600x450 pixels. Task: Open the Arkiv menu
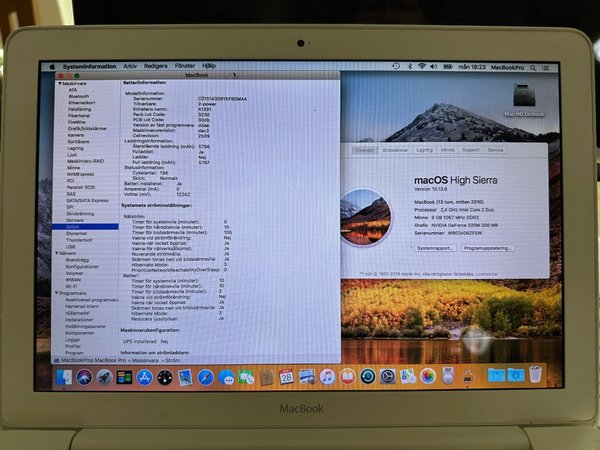[128, 66]
